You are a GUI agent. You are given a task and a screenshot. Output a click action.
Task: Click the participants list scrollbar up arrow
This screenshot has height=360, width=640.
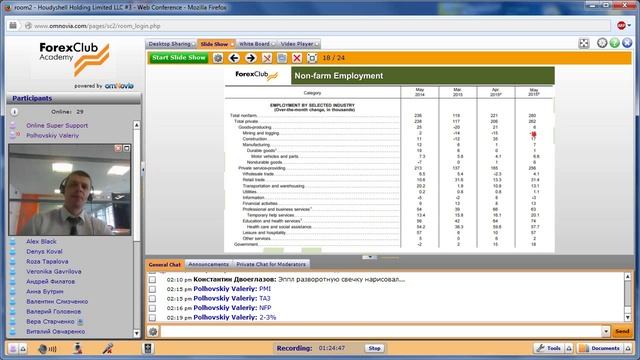click(x=137, y=125)
